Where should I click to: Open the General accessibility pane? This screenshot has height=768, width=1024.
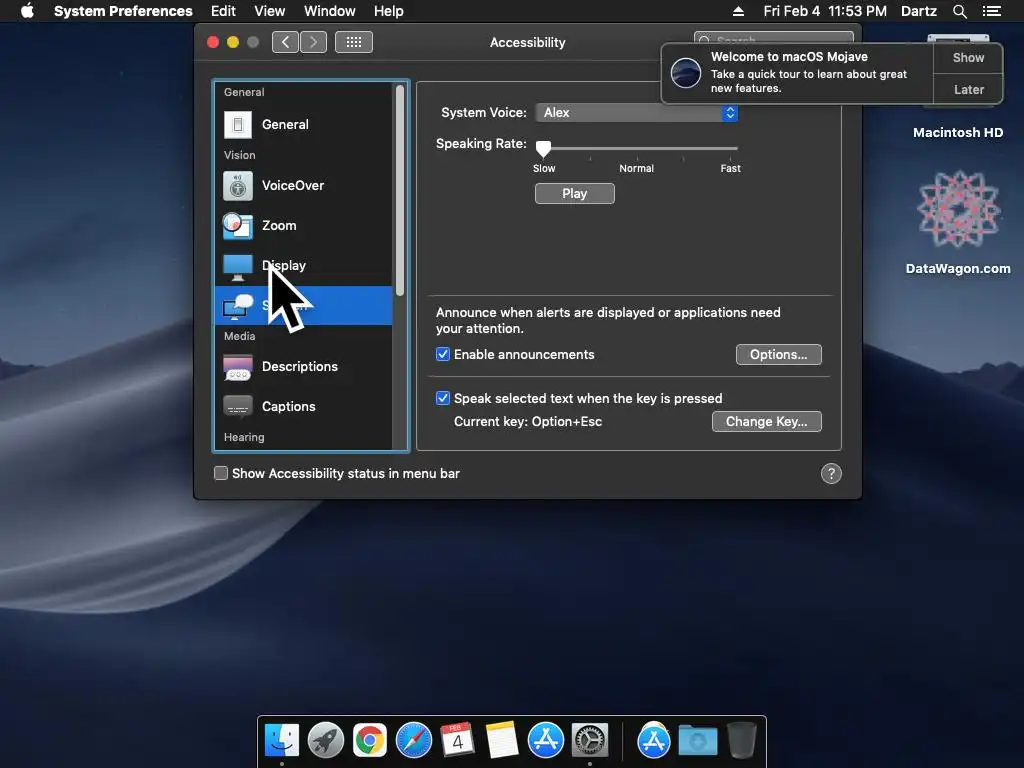click(304, 124)
